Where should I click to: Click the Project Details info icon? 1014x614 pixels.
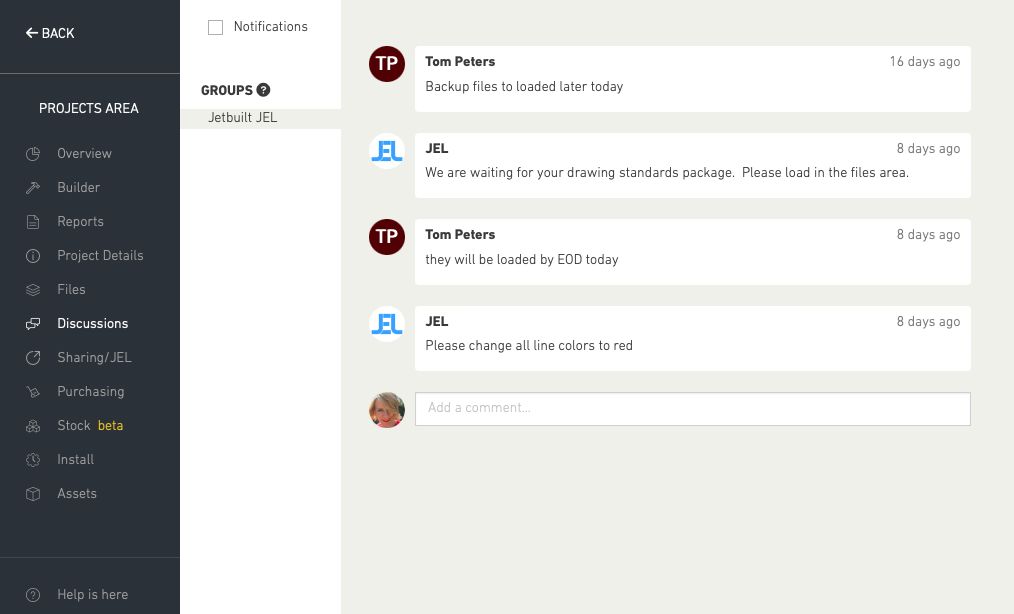(33, 256)
